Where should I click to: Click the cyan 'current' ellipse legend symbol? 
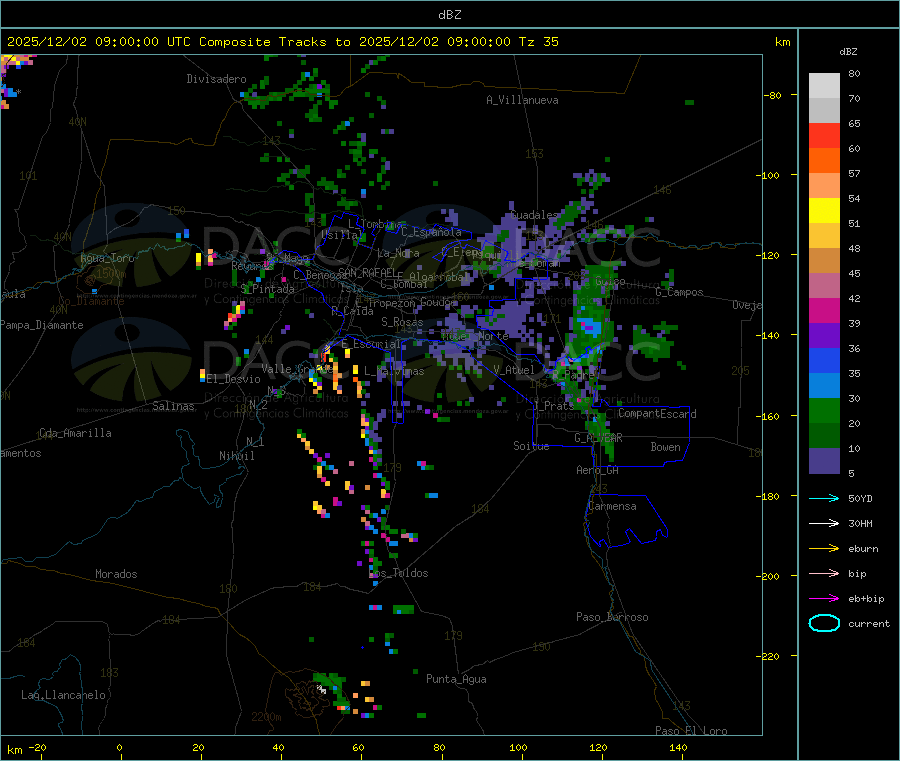click(x=824, y=623)
